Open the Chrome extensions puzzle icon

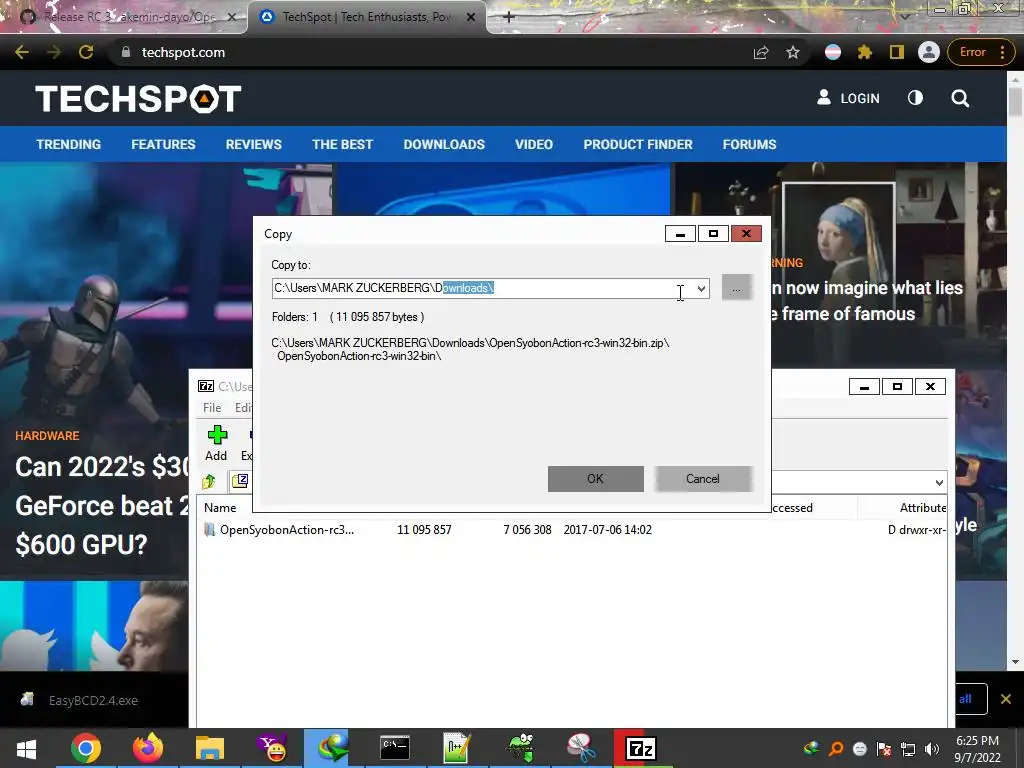865,52
